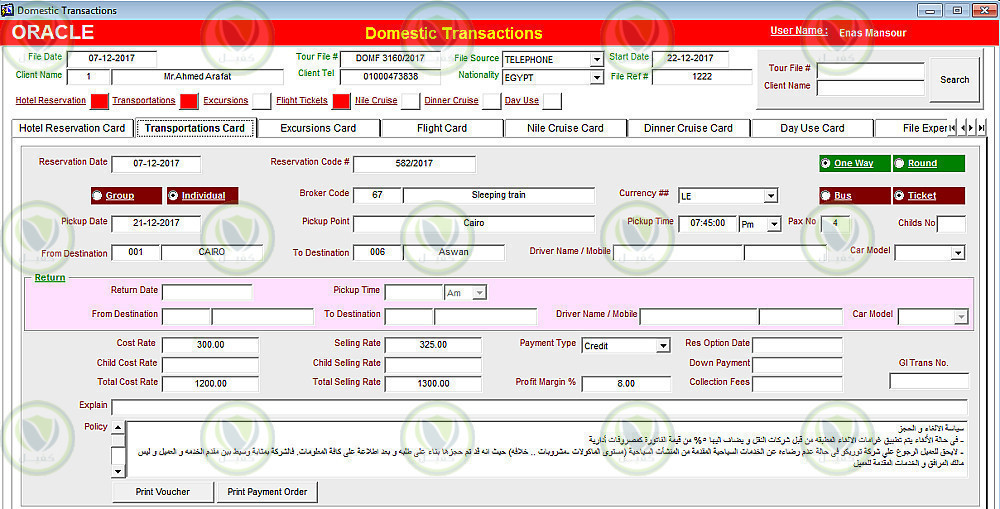Viewport: 1000px width, 509px height.
Task: Click the Search button
Action: (954, 80)
